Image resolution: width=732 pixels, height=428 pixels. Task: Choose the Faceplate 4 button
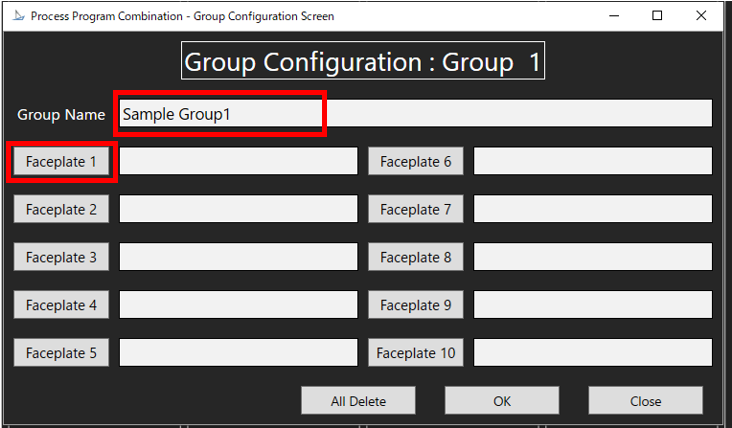61,305
